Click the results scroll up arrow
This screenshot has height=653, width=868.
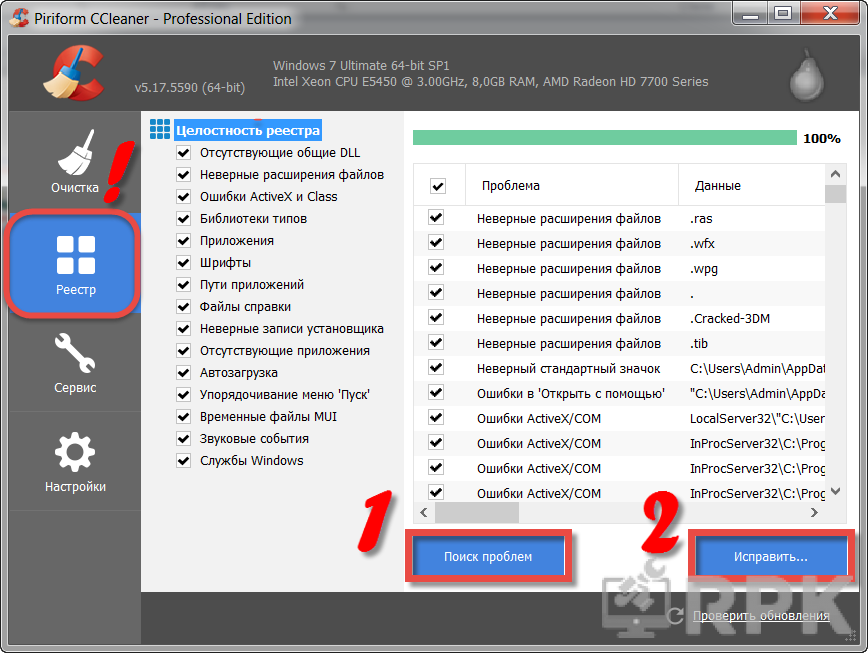[x=835, y=174]
